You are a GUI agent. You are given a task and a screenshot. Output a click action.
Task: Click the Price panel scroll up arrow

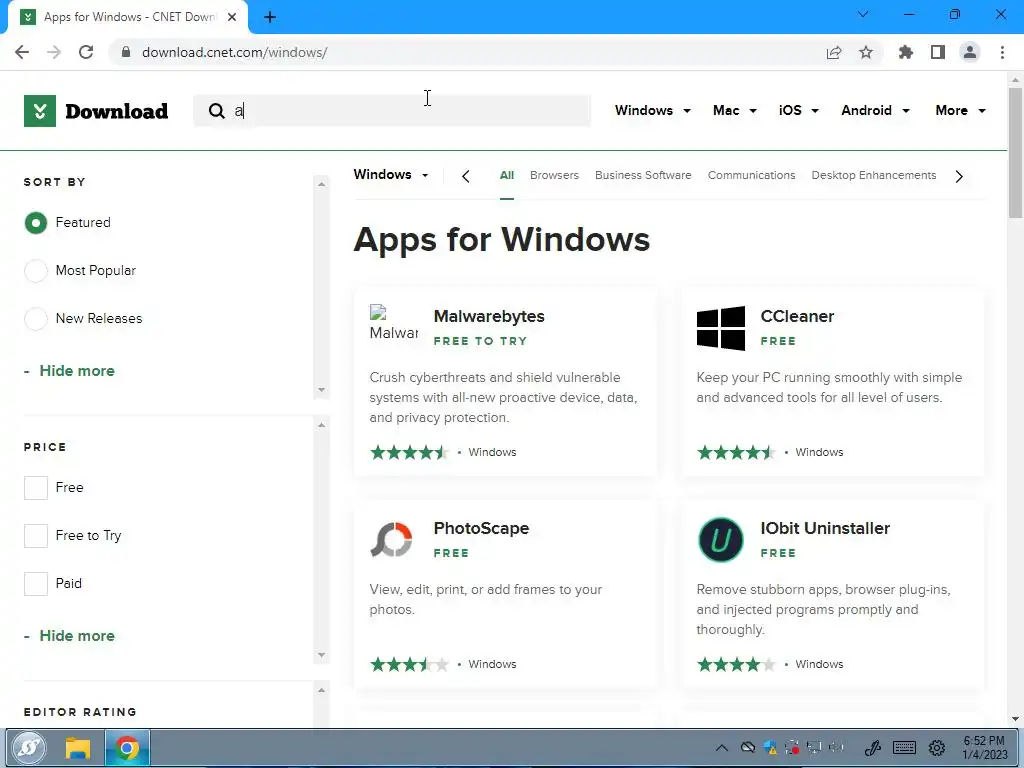[x=321, y=425]
